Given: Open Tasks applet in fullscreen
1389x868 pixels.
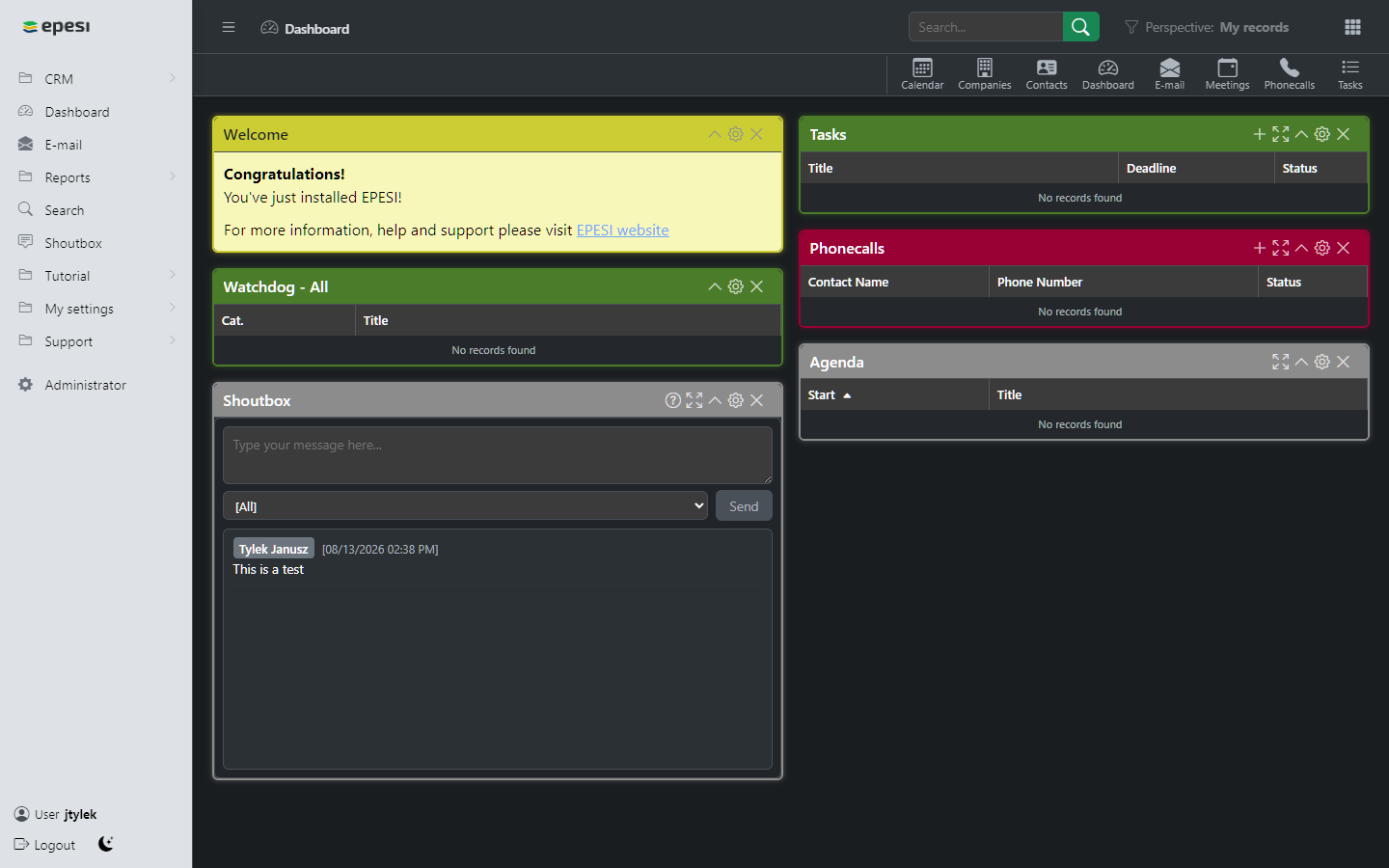Looking at the screenshot, I should (x=1281, y=134).
